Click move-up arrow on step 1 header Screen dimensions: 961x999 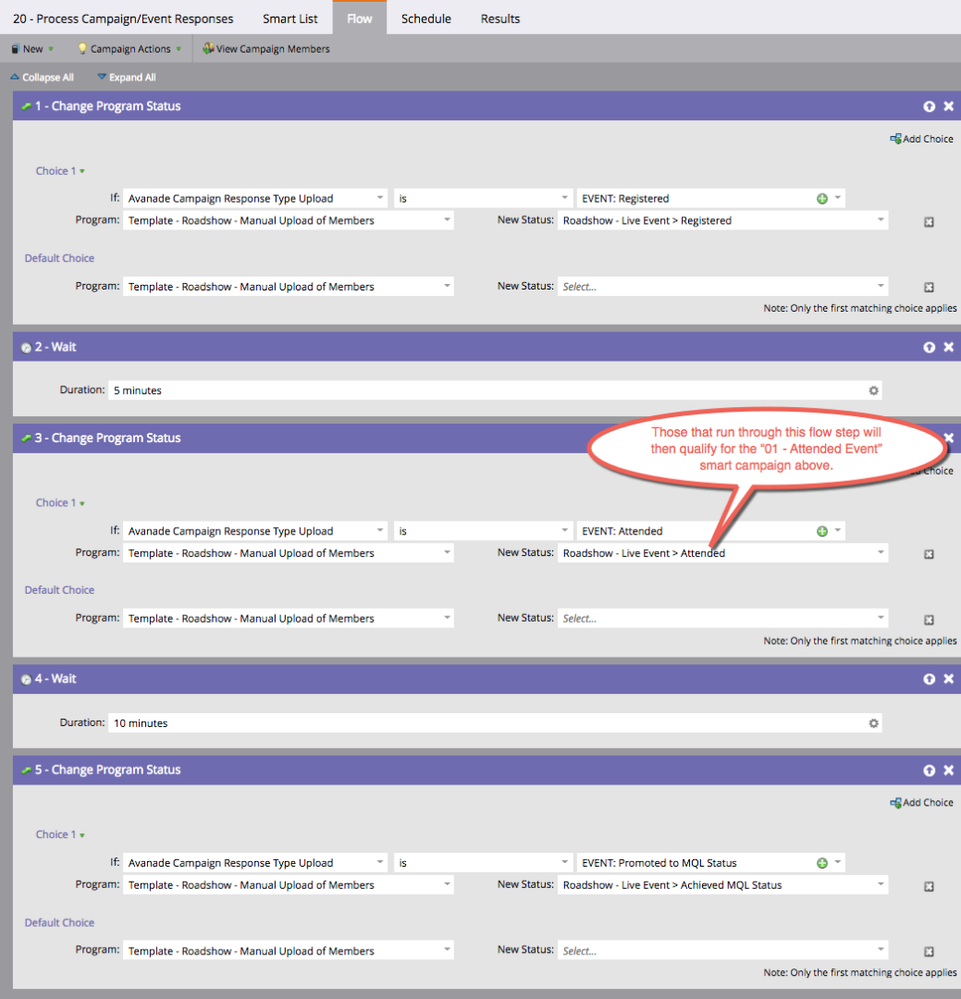pos(929,106)
